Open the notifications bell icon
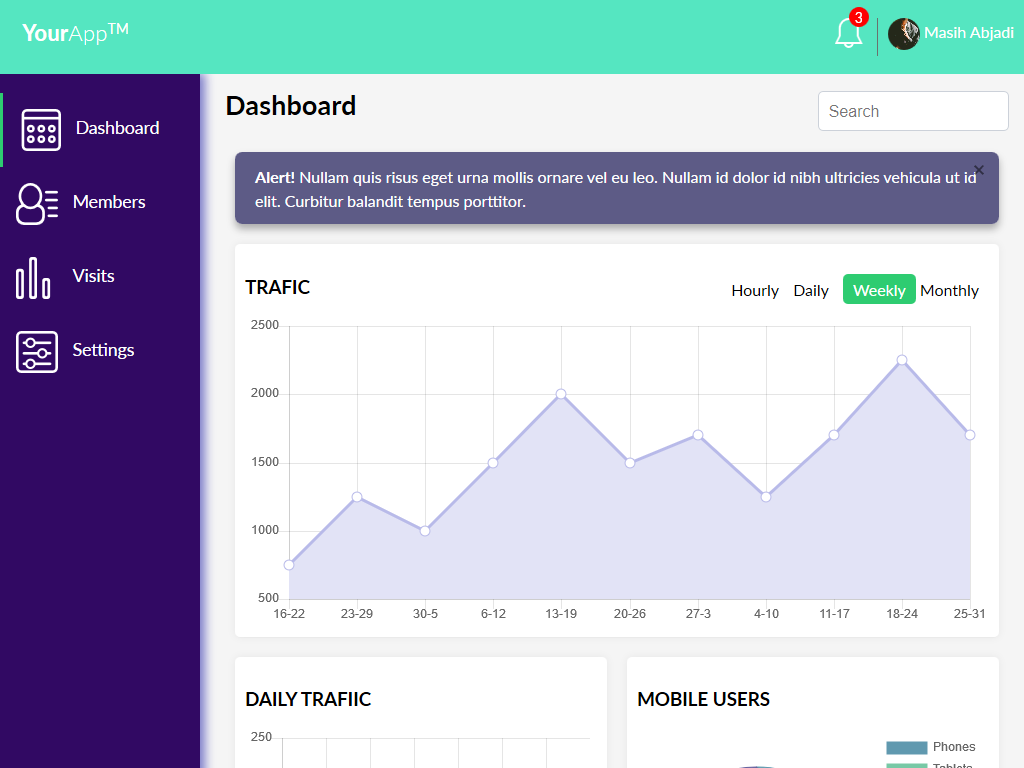 click(x=848, y=33)
